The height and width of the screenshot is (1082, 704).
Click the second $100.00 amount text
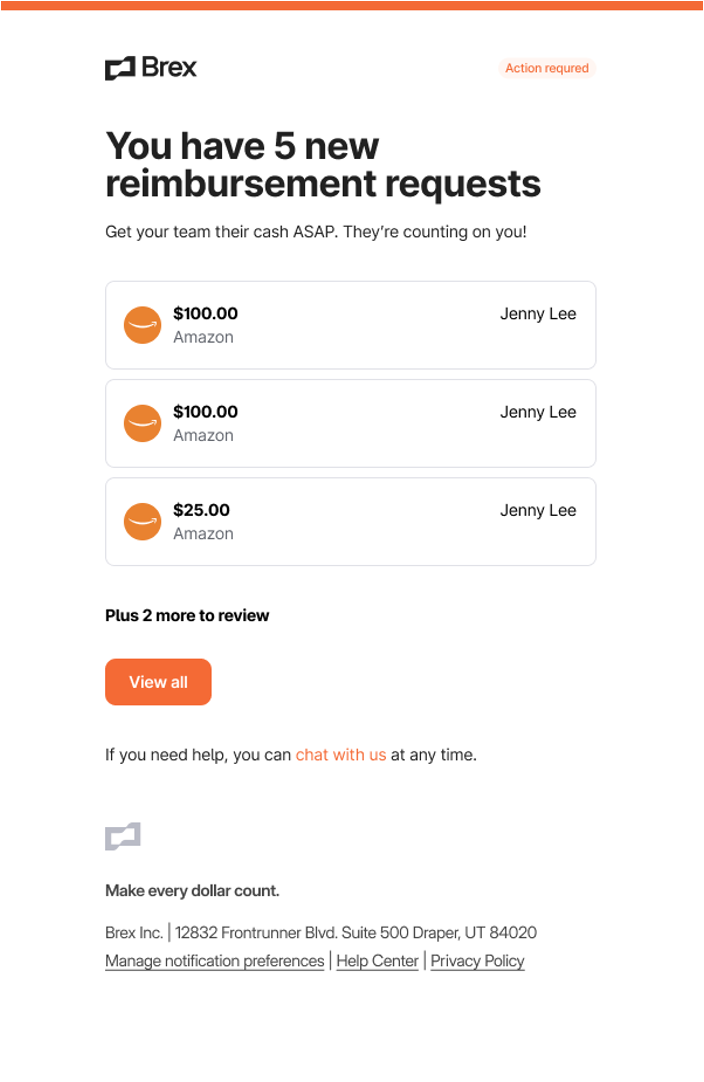205,412
